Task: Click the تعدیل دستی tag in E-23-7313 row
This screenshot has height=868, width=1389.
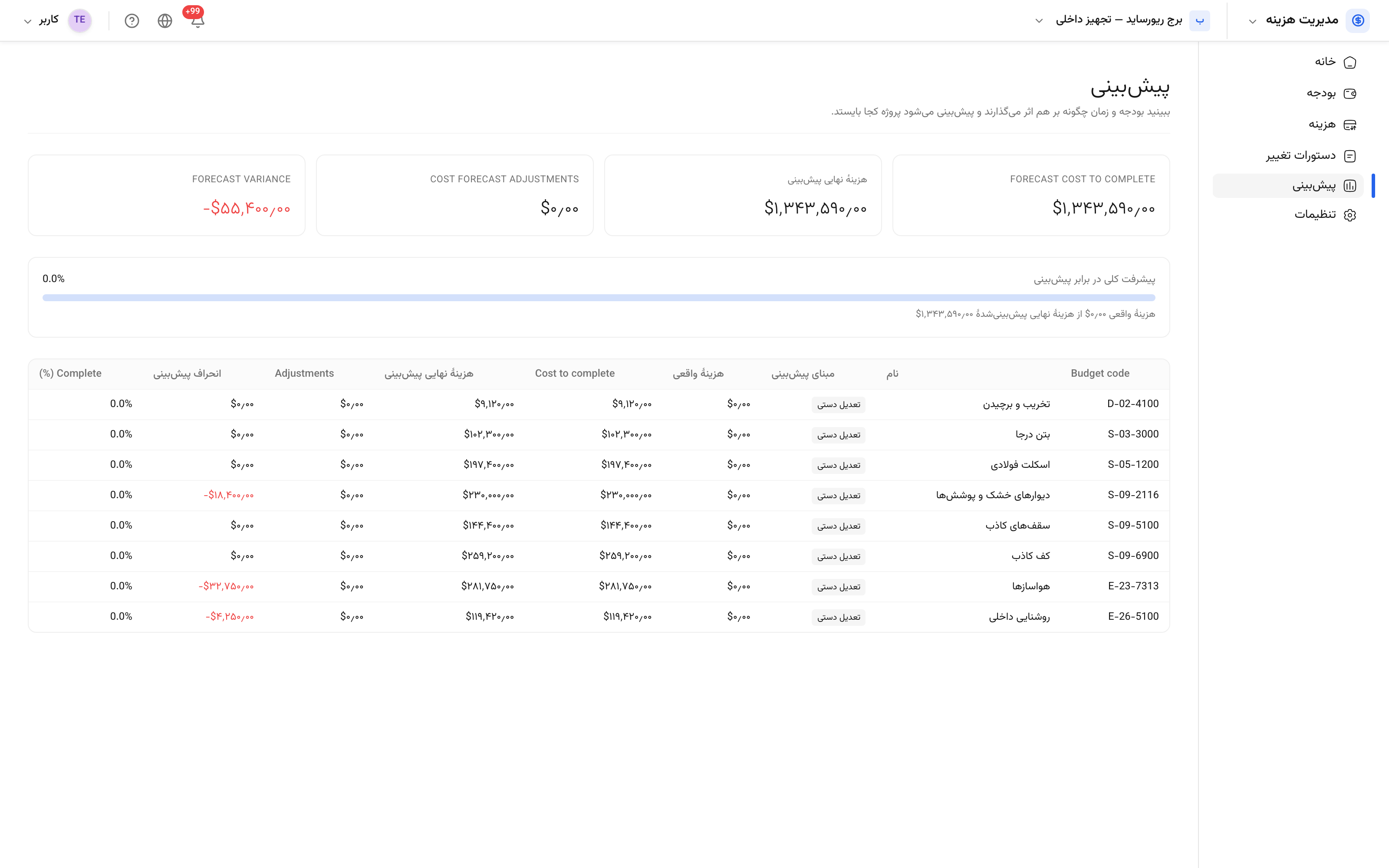Action: 839,587
